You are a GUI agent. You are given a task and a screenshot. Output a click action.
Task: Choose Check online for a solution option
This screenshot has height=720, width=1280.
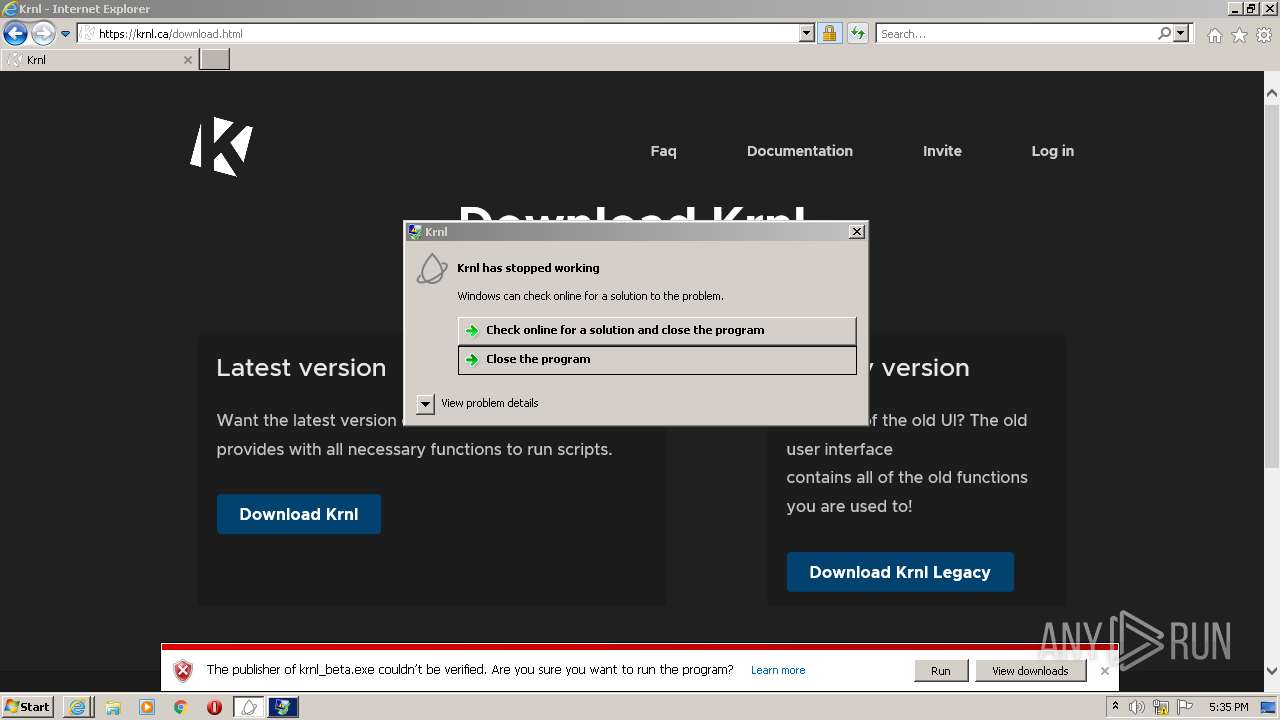tap(657, 330)
